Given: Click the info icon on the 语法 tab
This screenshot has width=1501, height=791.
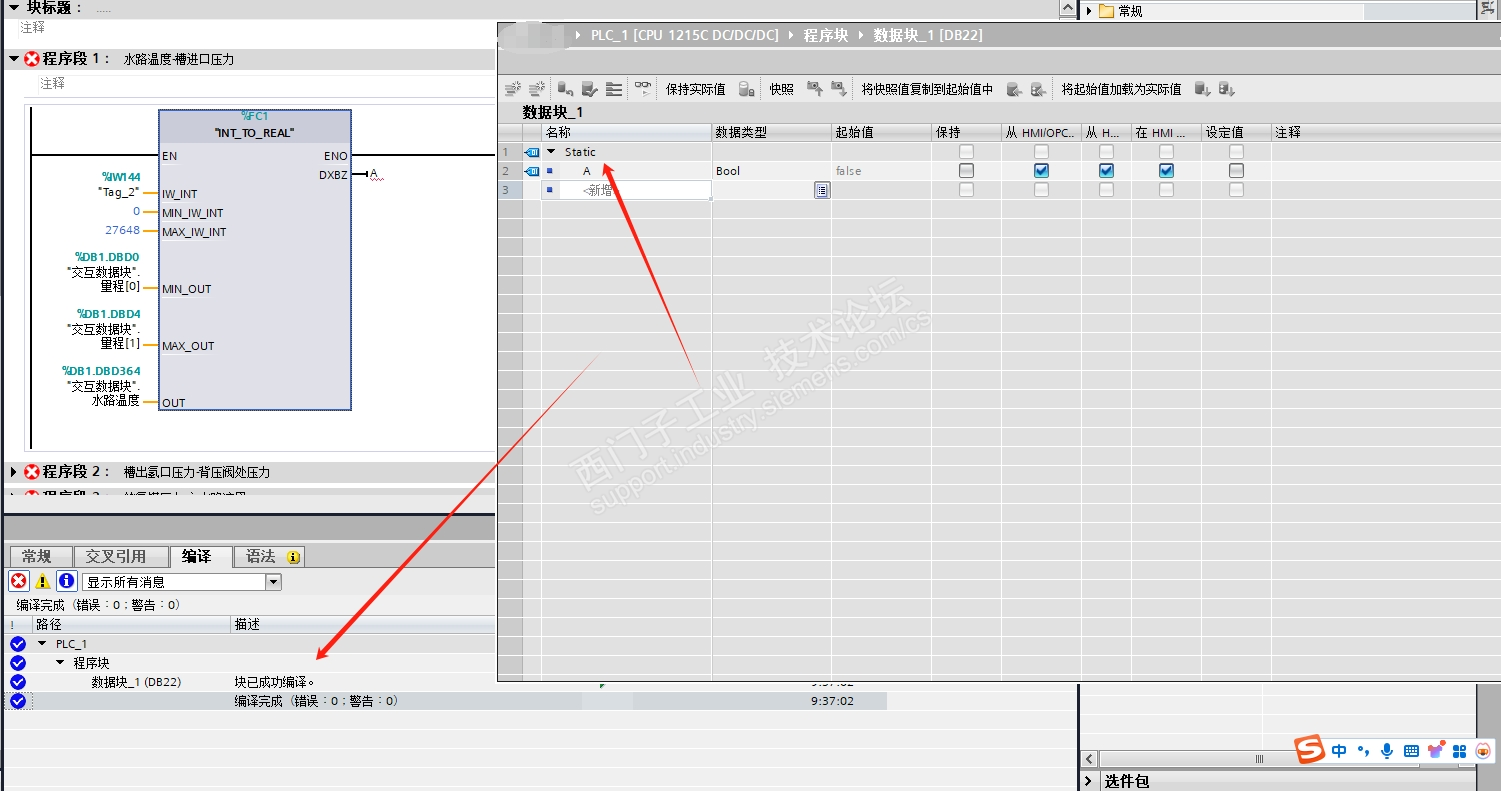Looking at the screenshot, I should click(x=293, y=557).
